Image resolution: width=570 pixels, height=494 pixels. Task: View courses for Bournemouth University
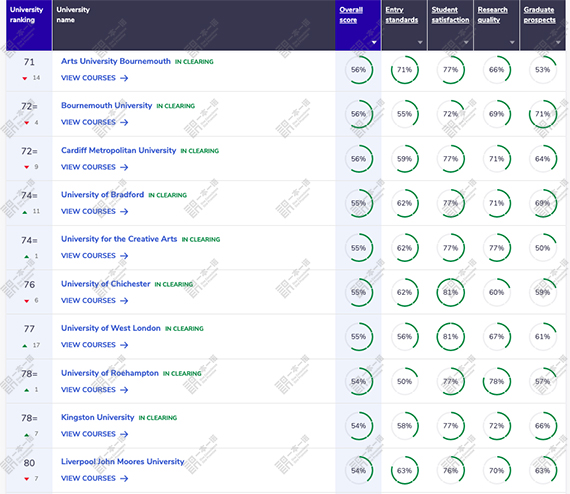[x=95, y=122]
